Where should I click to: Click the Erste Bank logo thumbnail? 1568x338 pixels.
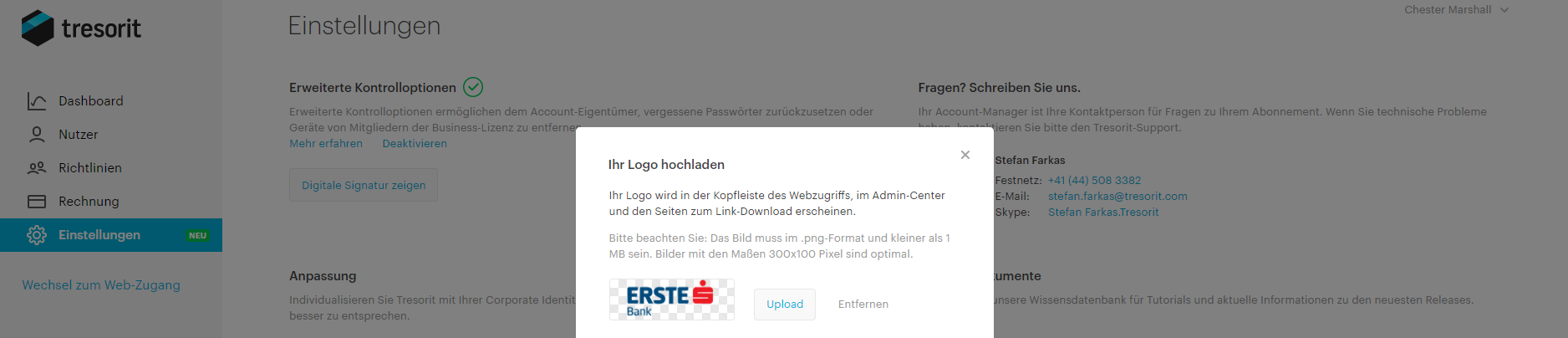pyautogui.click(x=672, y=300)
